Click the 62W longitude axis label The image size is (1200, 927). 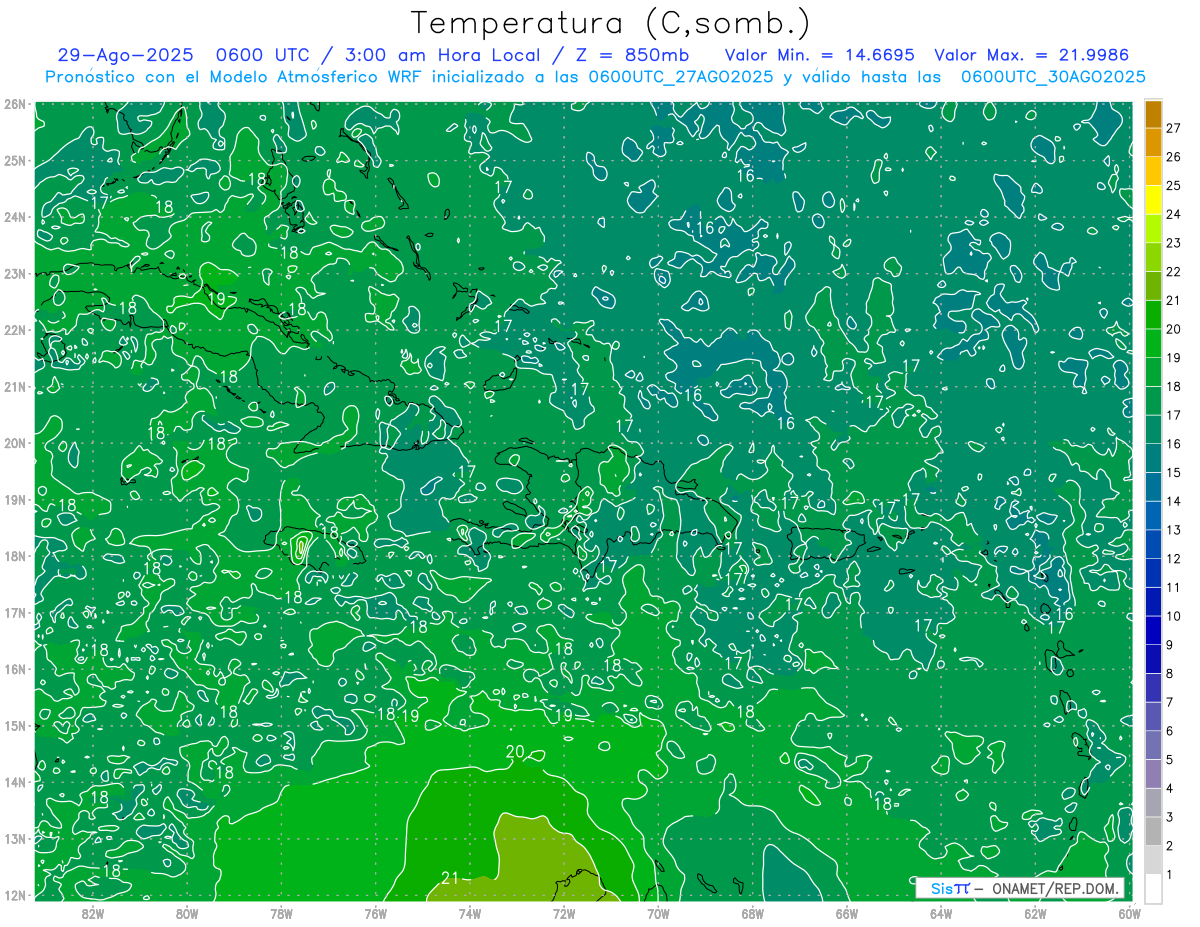coord(1035,912)
